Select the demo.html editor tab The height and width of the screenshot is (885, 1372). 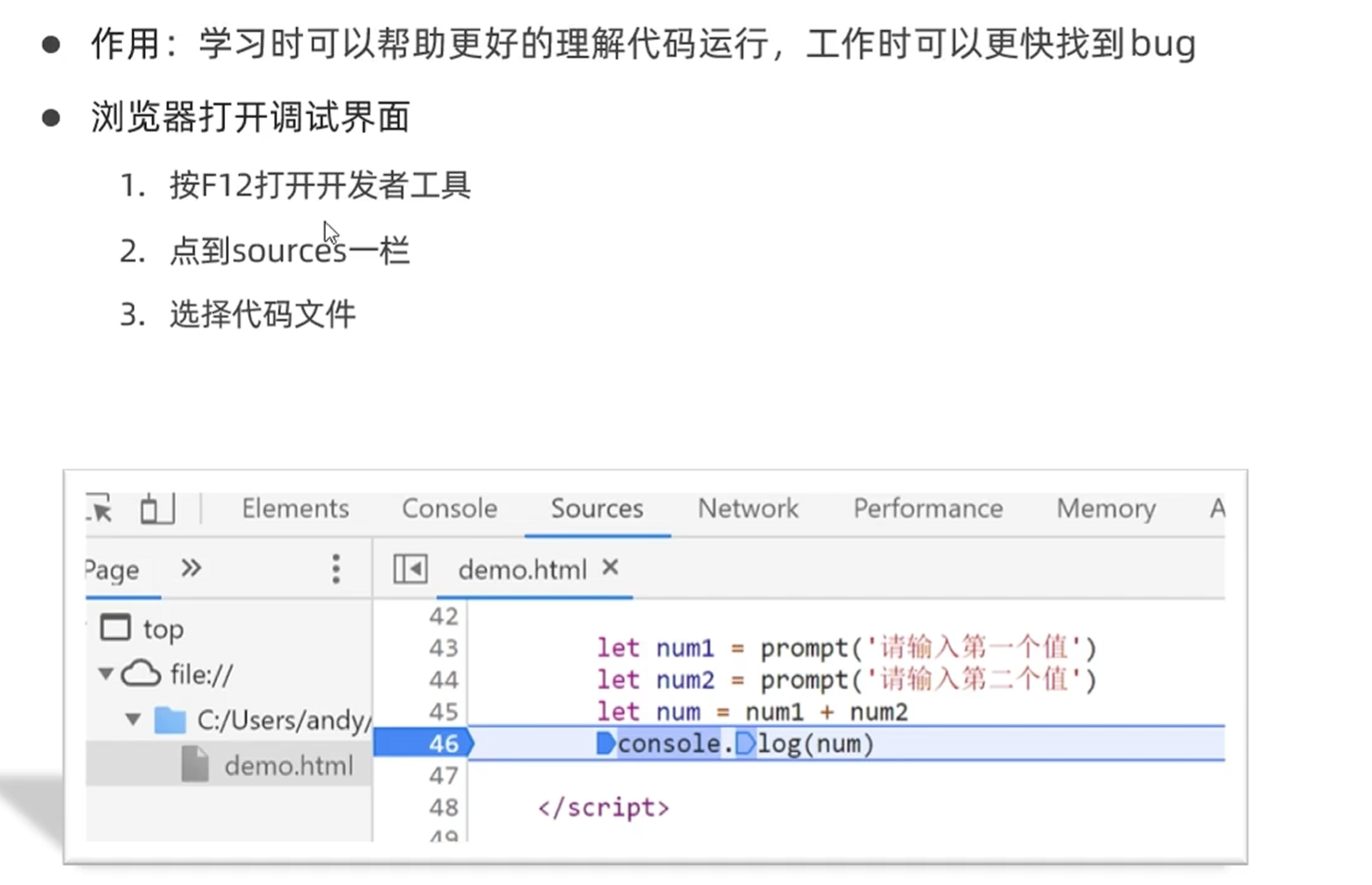(522, 570)
